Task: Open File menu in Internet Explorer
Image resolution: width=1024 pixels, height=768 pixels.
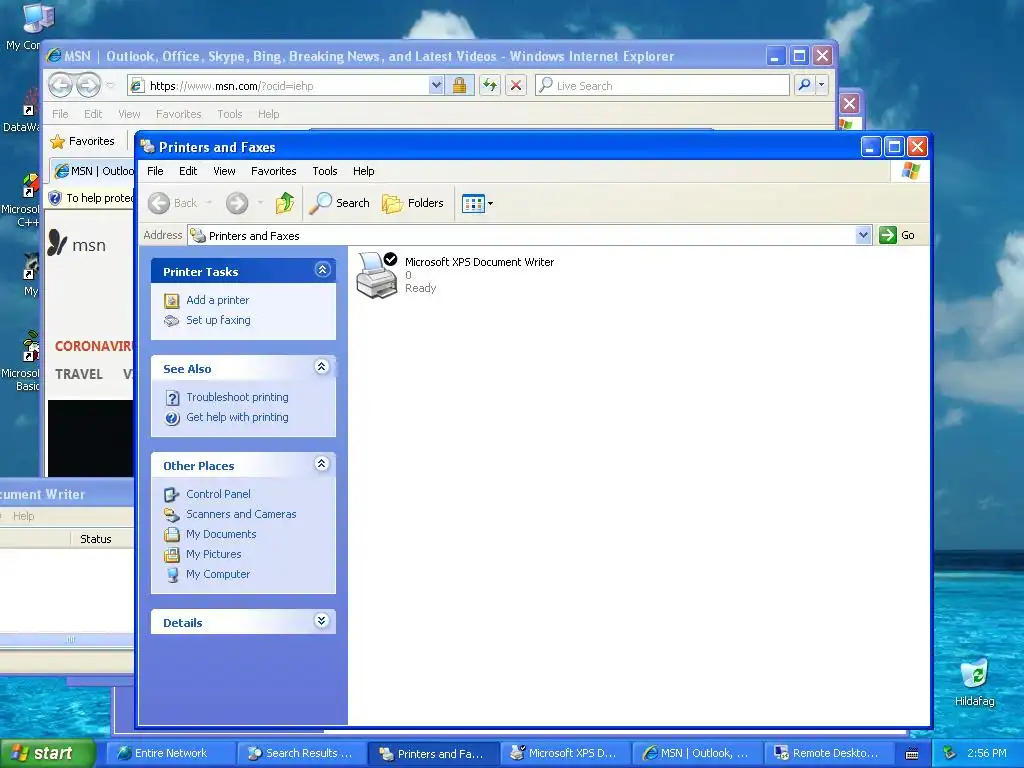Action: 60,114
